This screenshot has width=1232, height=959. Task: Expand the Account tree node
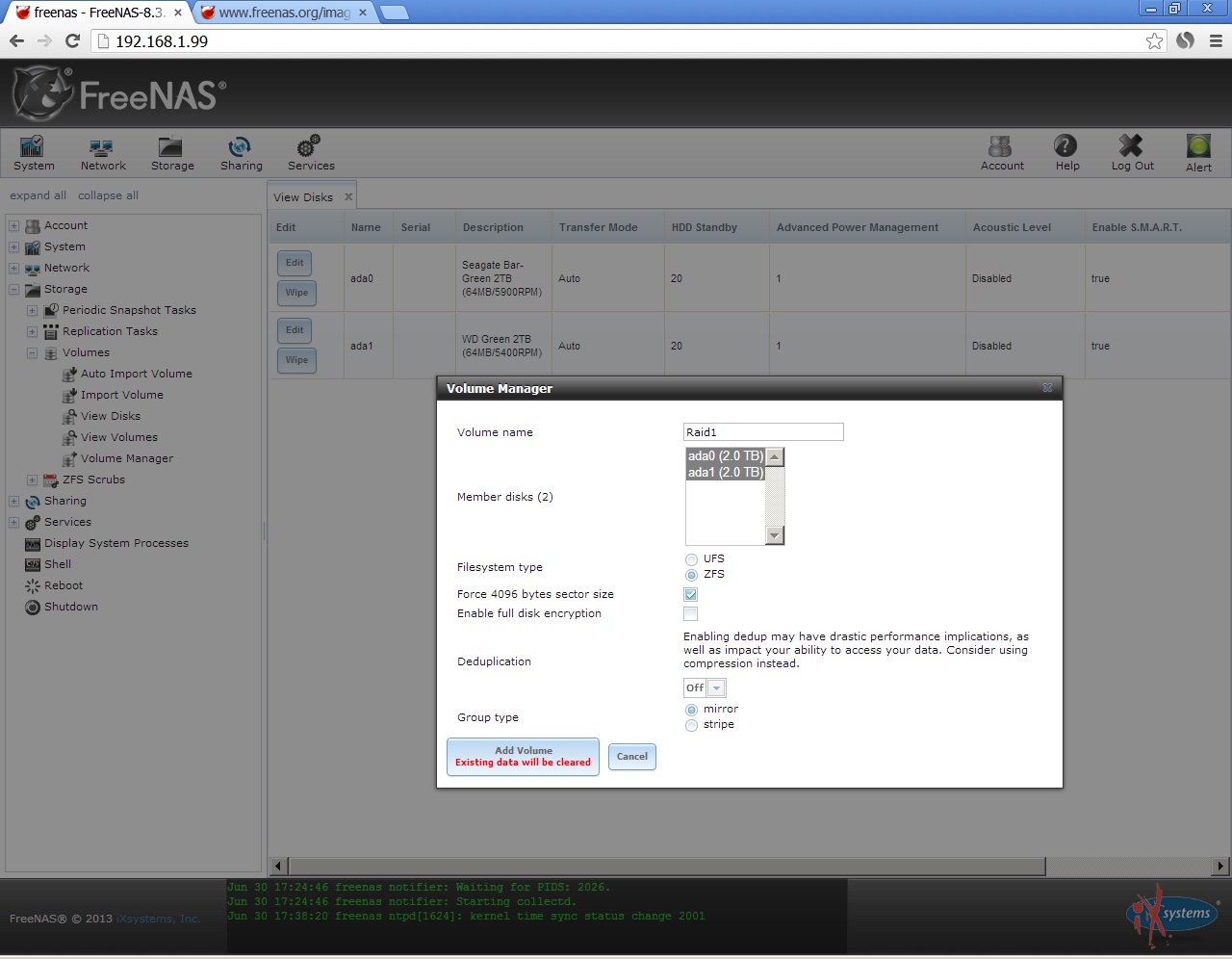point(13,225)
